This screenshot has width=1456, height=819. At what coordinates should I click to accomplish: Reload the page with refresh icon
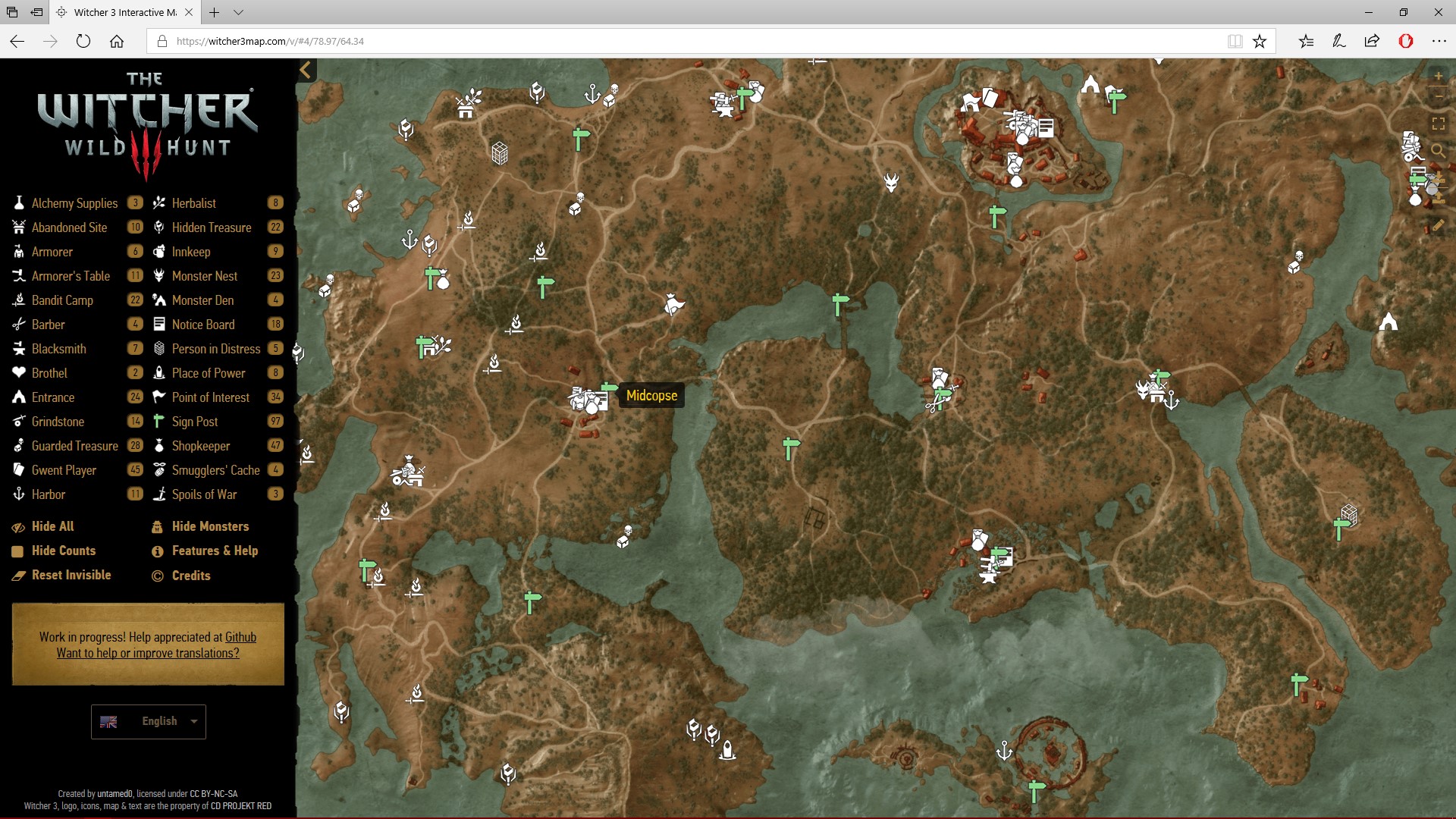[83, 42]
